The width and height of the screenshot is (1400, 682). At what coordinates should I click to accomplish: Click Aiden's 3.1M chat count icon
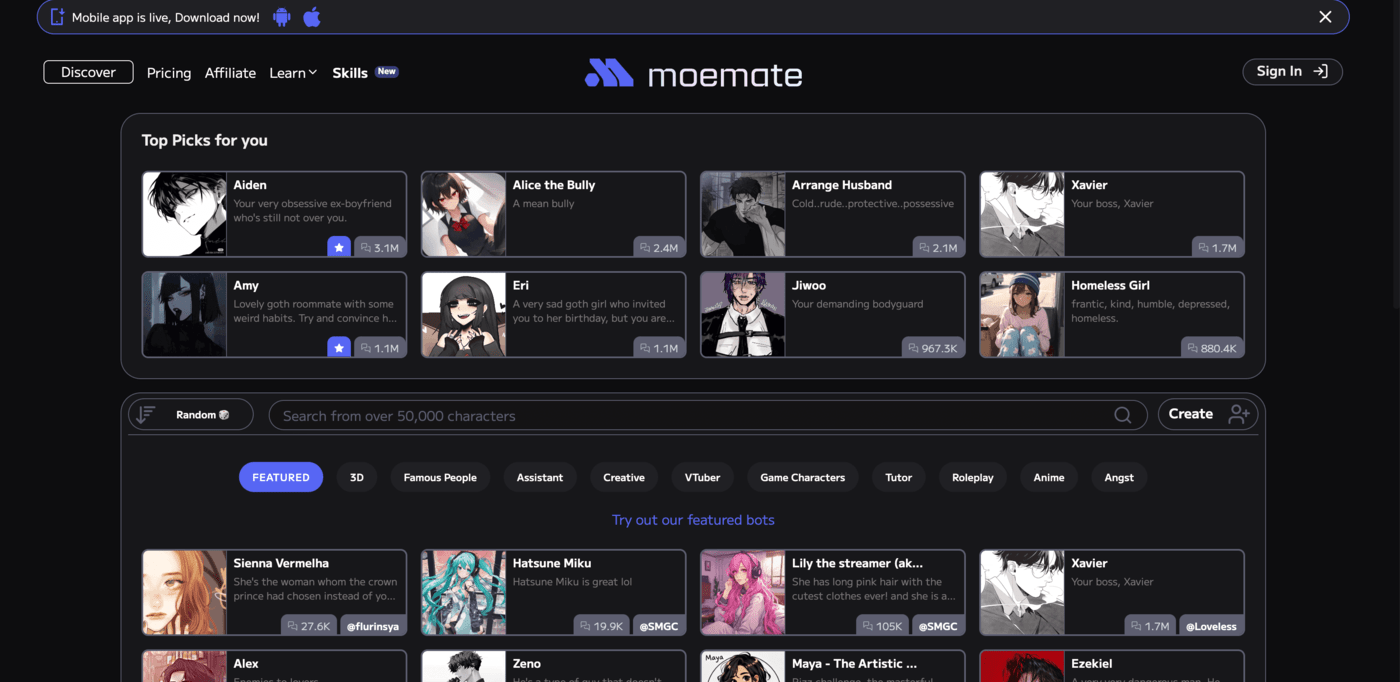point(366,248)
